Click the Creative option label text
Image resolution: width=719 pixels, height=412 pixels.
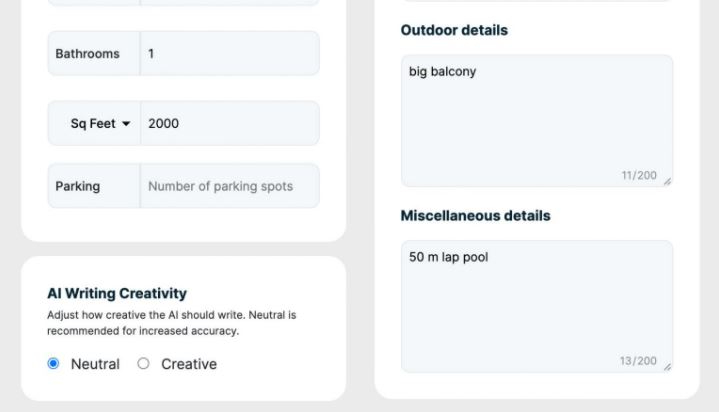pos(189,364)
